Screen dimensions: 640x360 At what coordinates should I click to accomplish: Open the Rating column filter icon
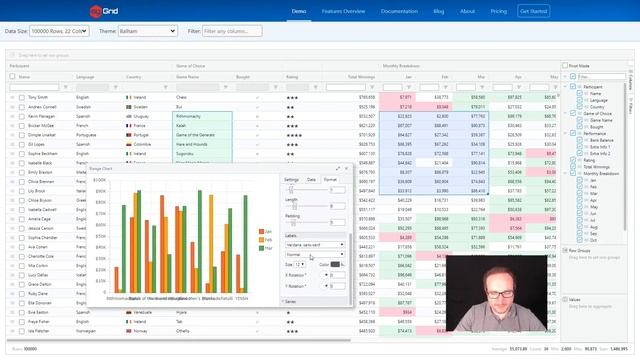pos(315,87)
